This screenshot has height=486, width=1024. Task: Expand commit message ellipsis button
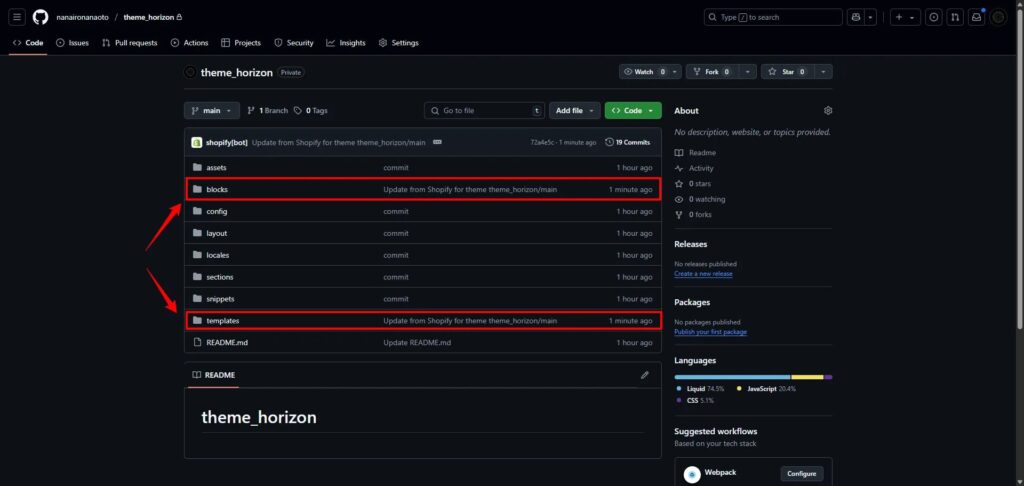click(437, 142)
